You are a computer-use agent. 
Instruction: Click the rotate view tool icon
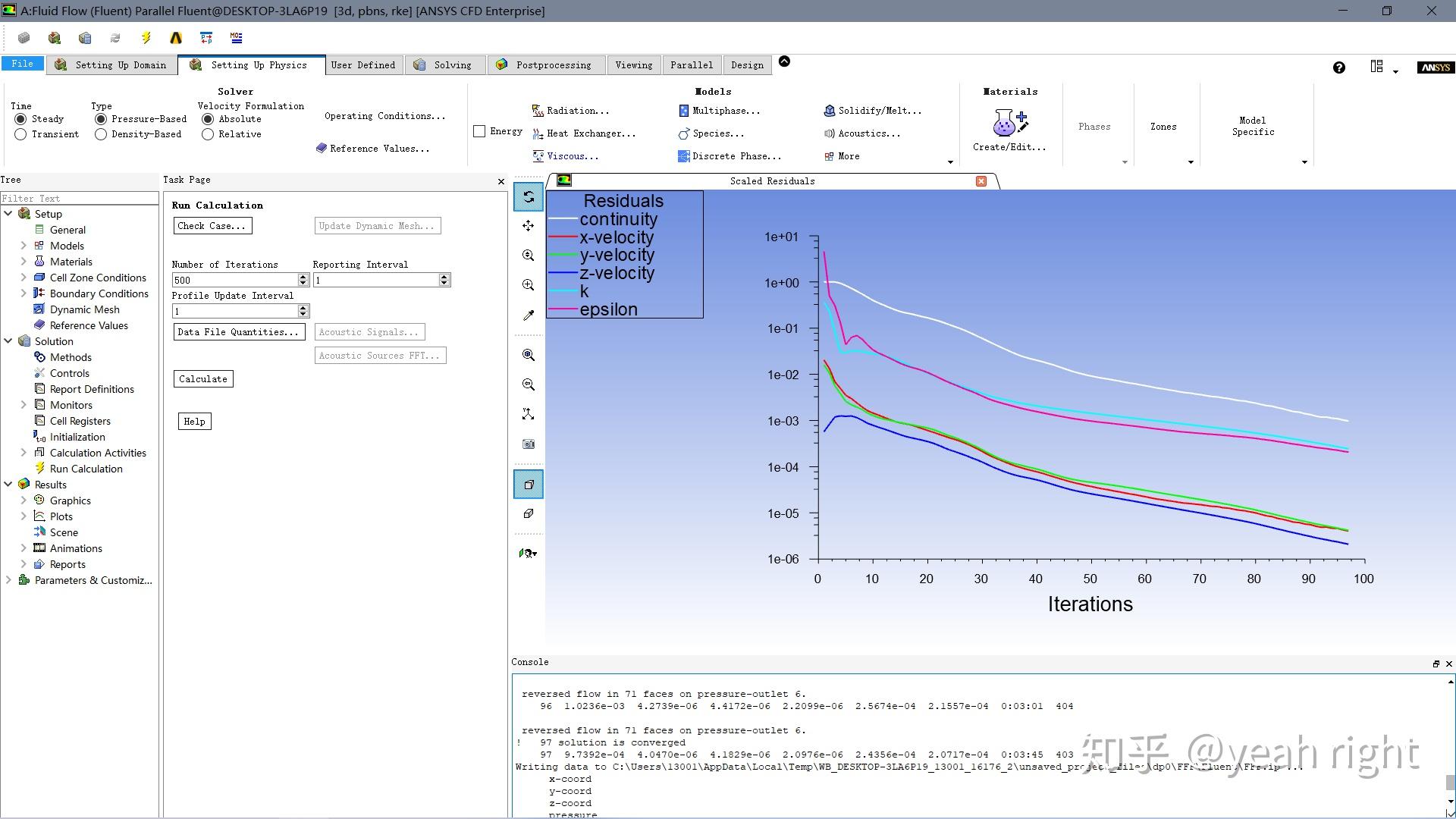coord(529,196)
